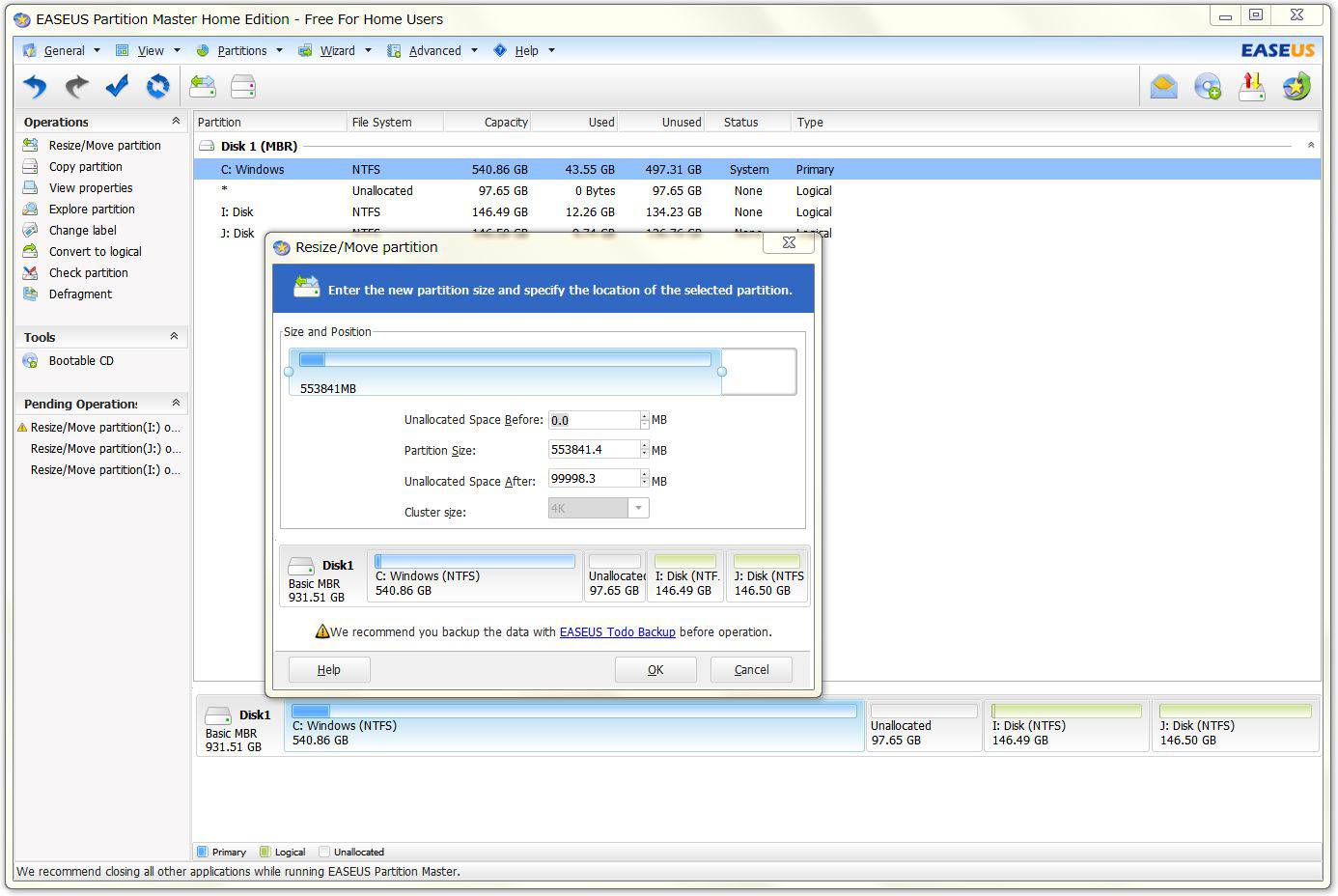Click the left resize handle of partition bar
This screenshot has width=1338, height=896.
pyautogui.click(x=289, y=372)
